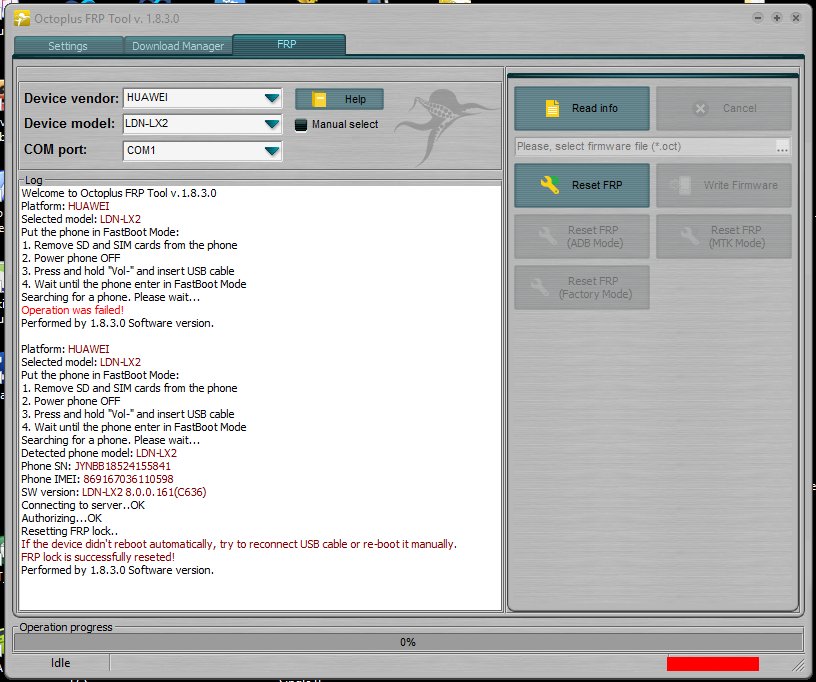Click the Reset FRP (ADB Mode) wrench icon
The image size is (816, 682).
coord(547,236)
